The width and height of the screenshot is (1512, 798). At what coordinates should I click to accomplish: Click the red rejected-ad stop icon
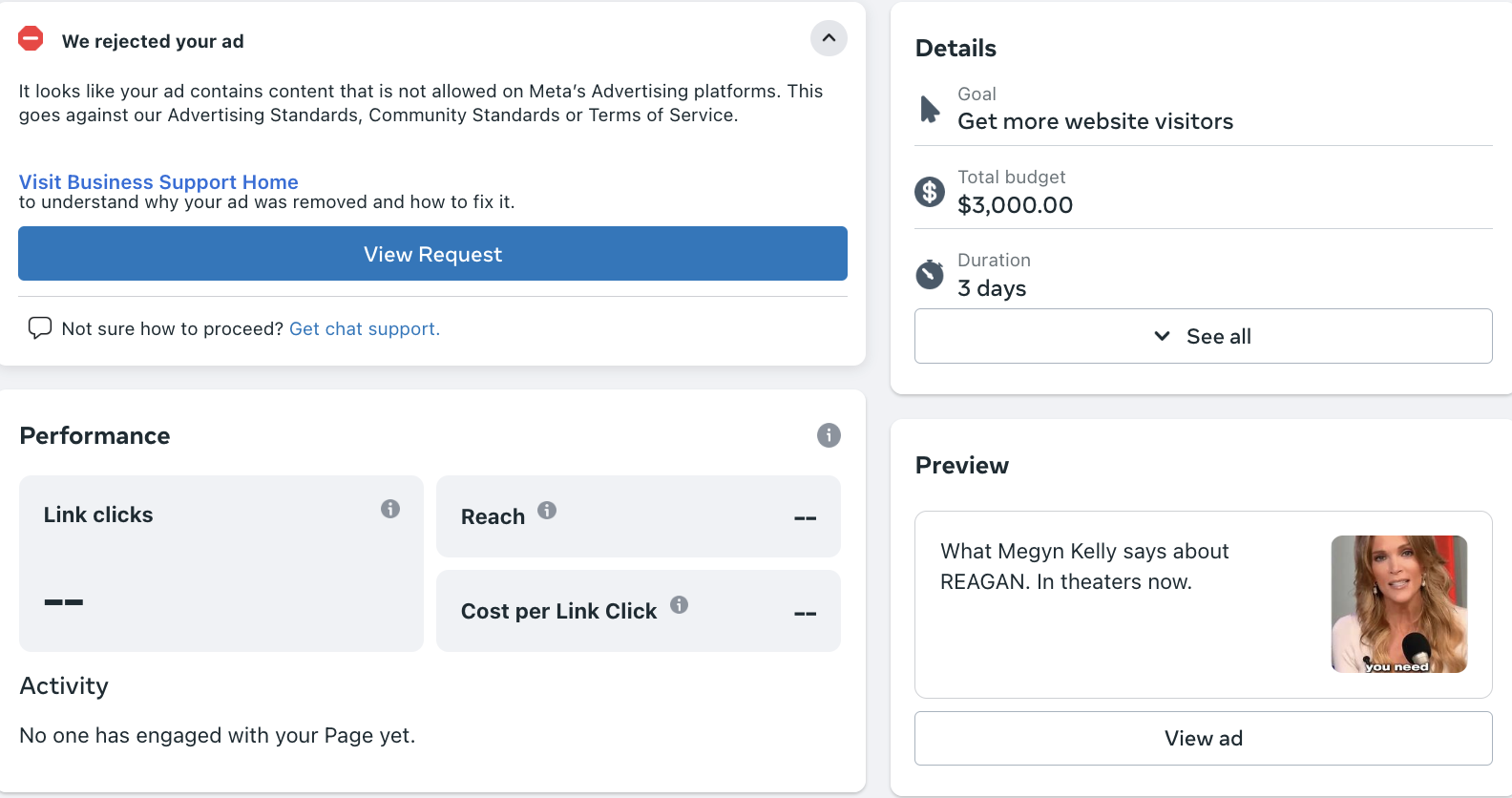[x=31, y=39]
